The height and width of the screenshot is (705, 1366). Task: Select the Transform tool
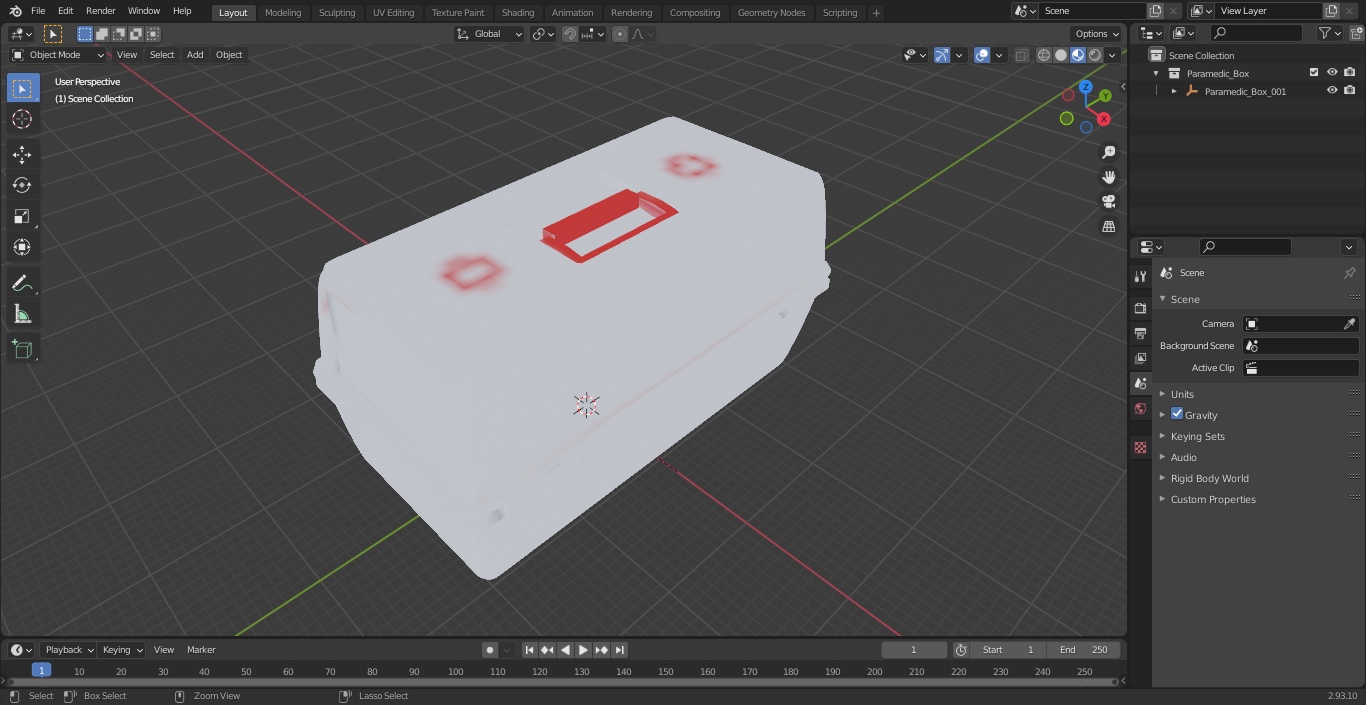tap(22, 247)
